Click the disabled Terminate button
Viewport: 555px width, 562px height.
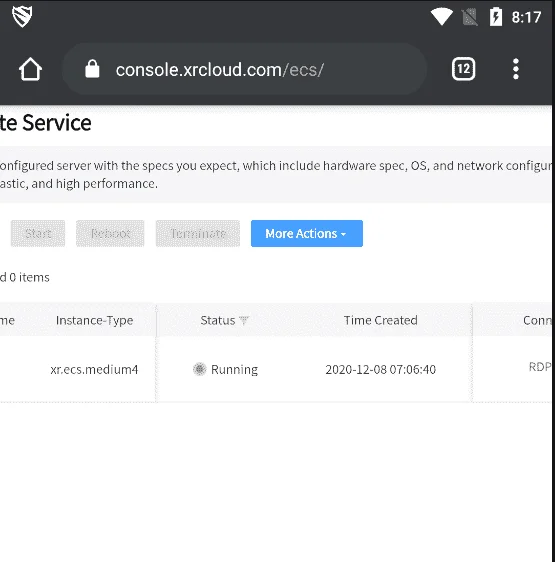pos(198,233)
